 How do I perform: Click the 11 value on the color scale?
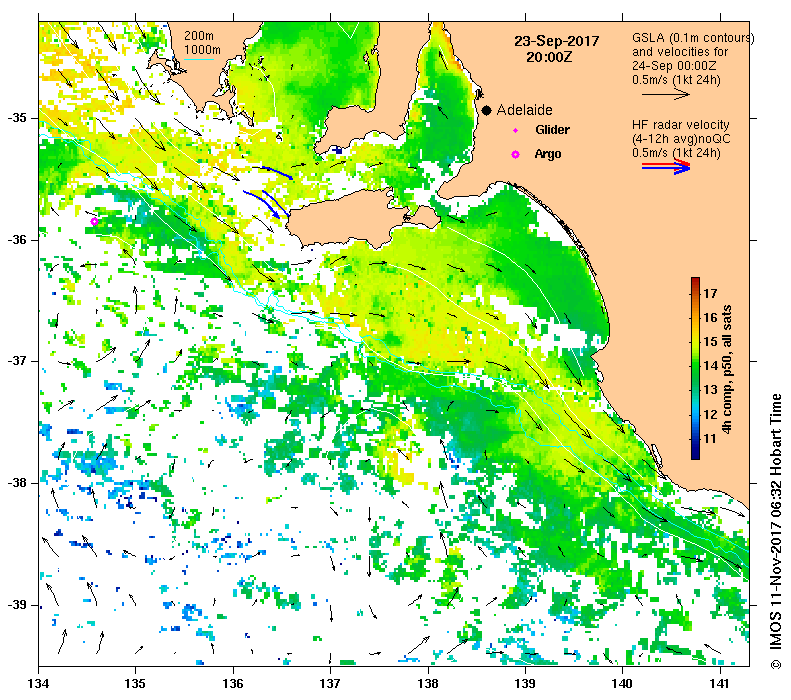point(710,438)
